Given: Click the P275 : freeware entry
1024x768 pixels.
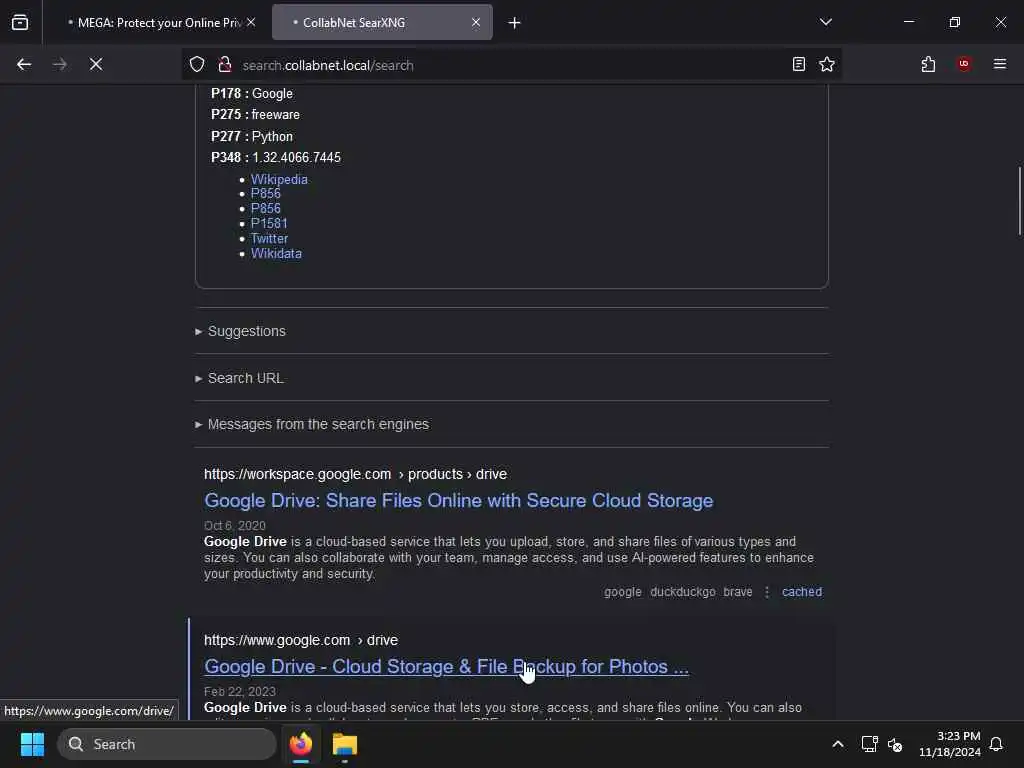Looking at the screenshot, I should tap(255, 114).
